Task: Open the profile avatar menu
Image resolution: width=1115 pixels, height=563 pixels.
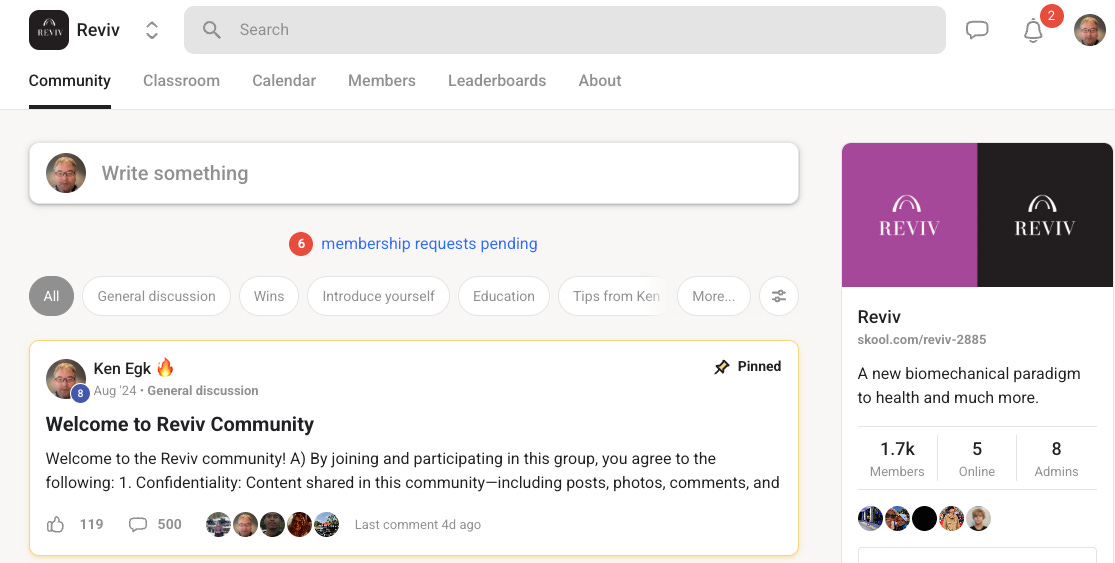Action: 1089,30
